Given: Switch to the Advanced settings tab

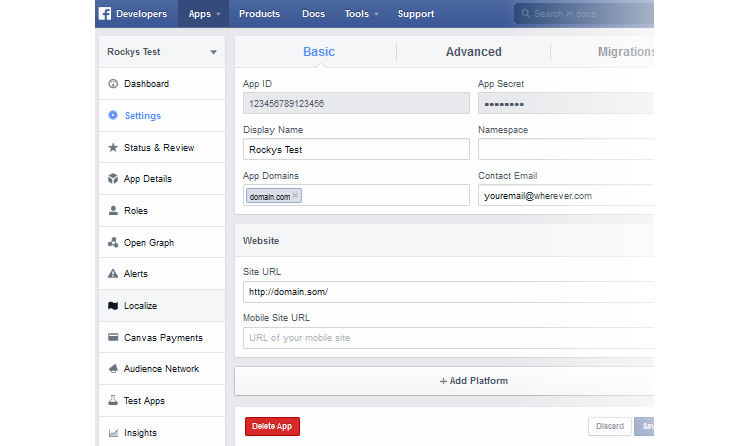Looking at the screenshot, I should pyautogui.click(x=474, y=52).
